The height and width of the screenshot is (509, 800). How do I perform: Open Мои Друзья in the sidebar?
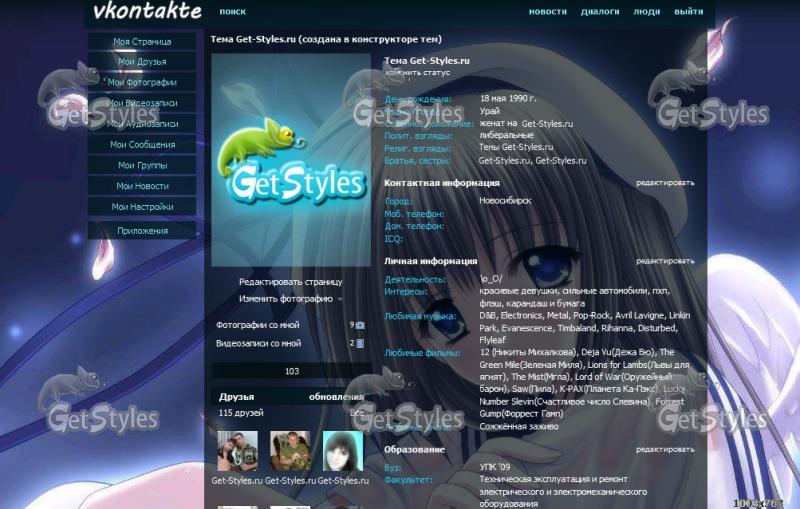click(x=142, y=62)
